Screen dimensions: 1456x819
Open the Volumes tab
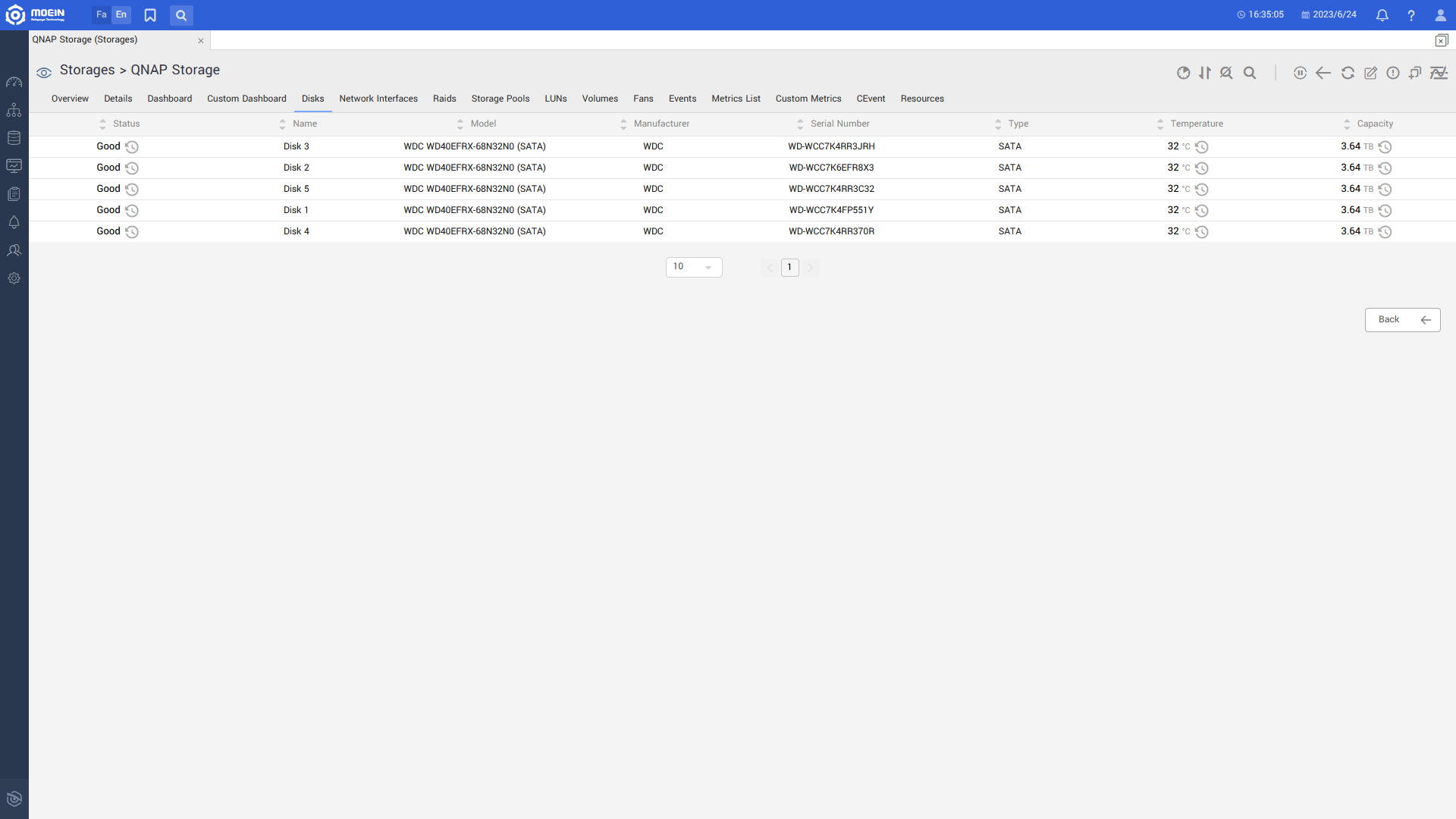click(x=600, y=99)
